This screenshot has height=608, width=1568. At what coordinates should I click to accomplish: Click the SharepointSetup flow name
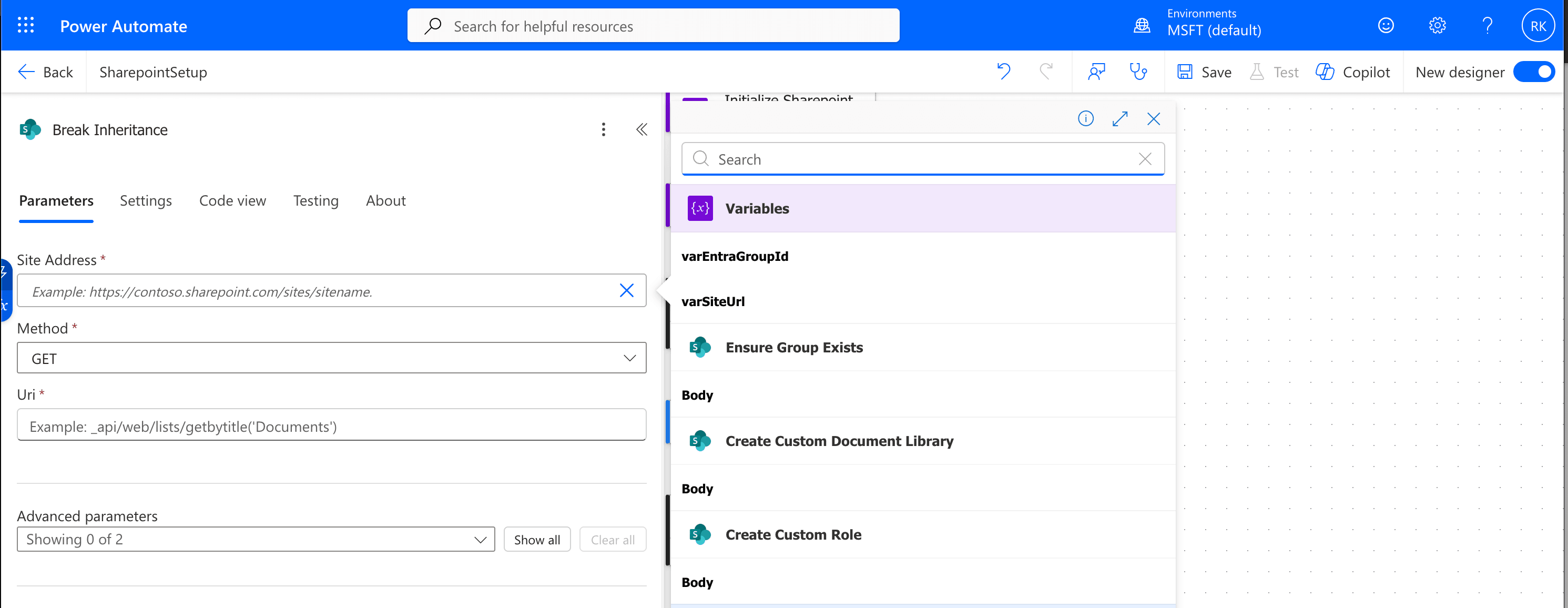[x=154, y=72]
